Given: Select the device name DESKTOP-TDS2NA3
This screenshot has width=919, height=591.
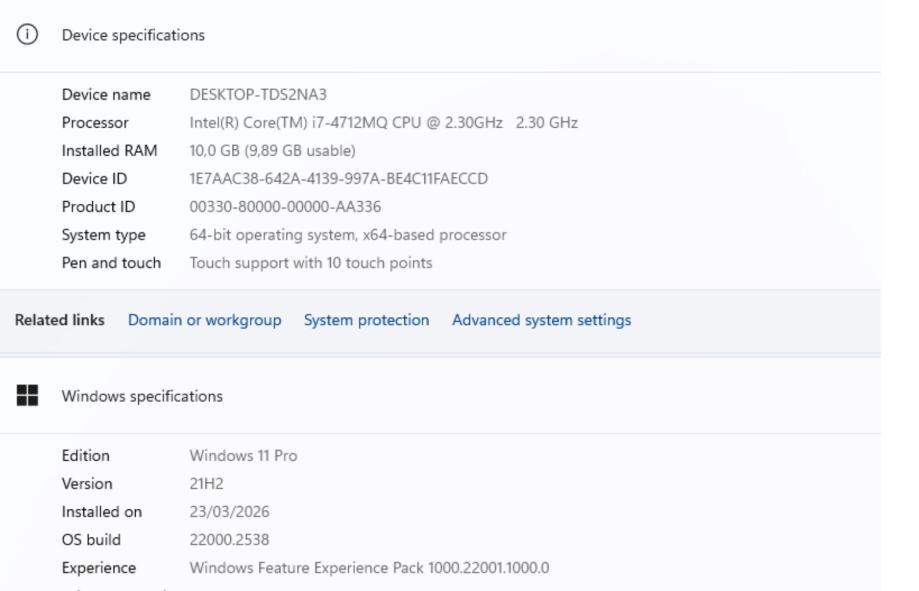Looking at the screenshot, I should 258,94.
